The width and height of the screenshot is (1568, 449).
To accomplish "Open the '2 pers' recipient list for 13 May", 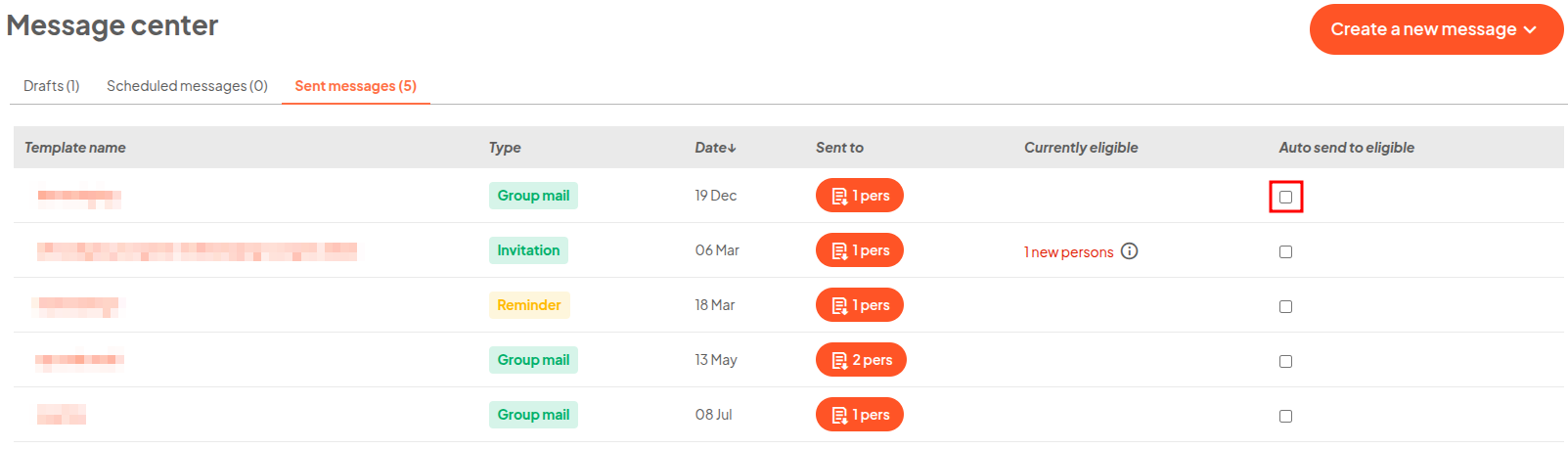I will coord(861,360).
